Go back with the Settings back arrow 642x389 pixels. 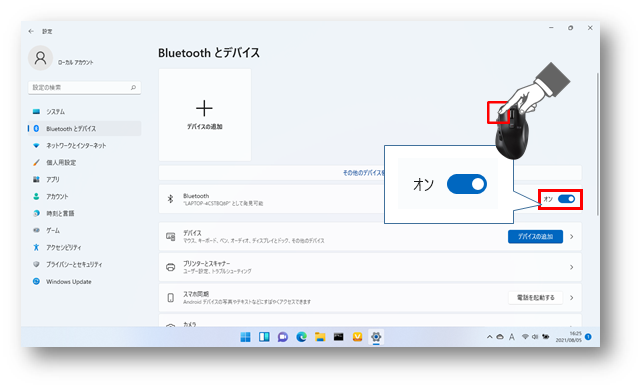pyautogui.click(x=31, y=31)
